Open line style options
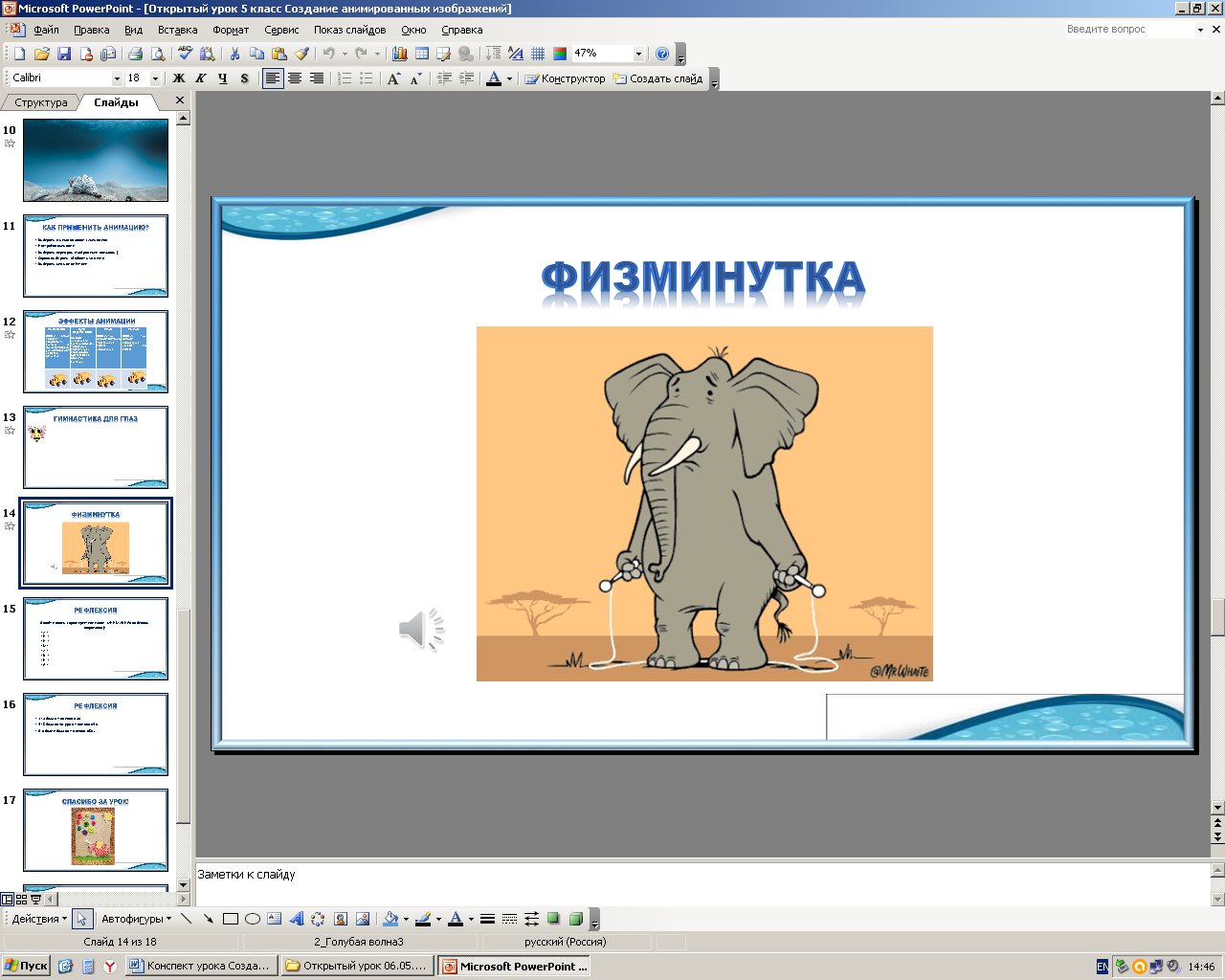1225x980 pixels. [487, 919]
